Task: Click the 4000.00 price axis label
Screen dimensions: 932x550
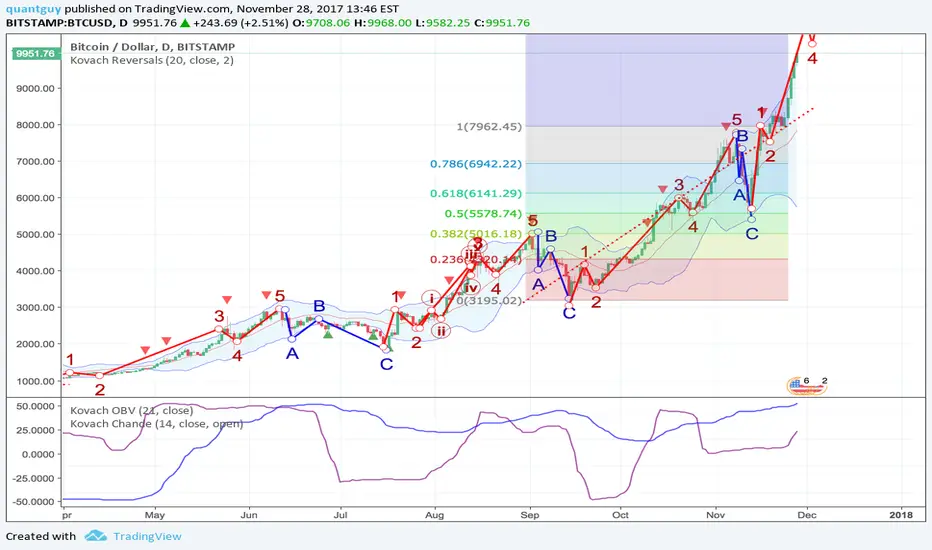Action: coord(36,271)
